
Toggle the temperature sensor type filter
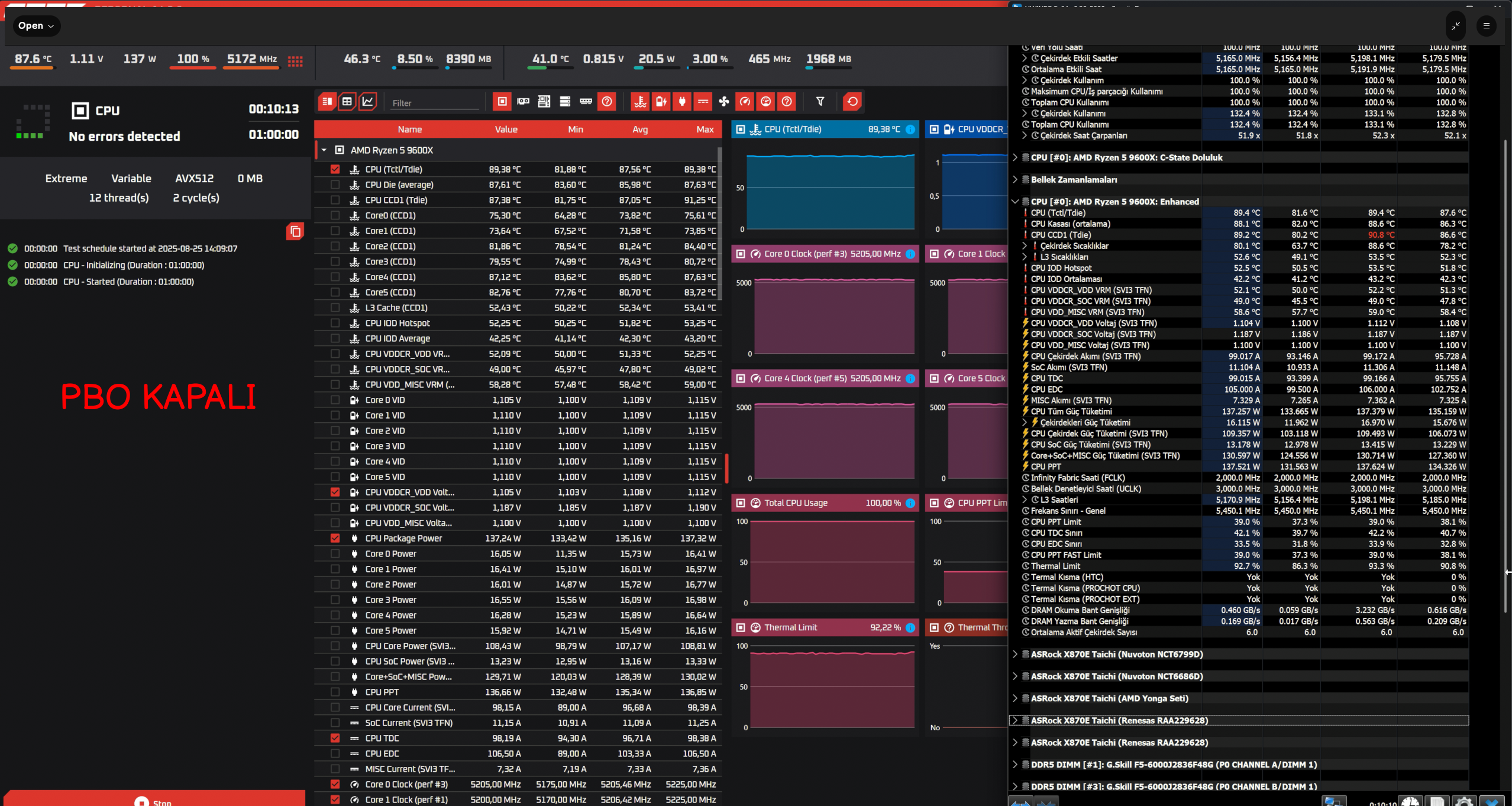(x=640, y=102)
